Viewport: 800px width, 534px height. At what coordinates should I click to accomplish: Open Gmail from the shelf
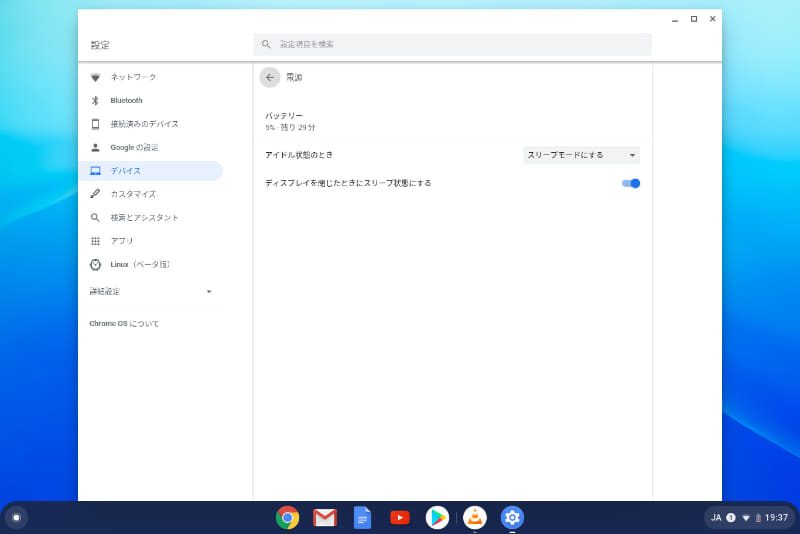[325, 518]
